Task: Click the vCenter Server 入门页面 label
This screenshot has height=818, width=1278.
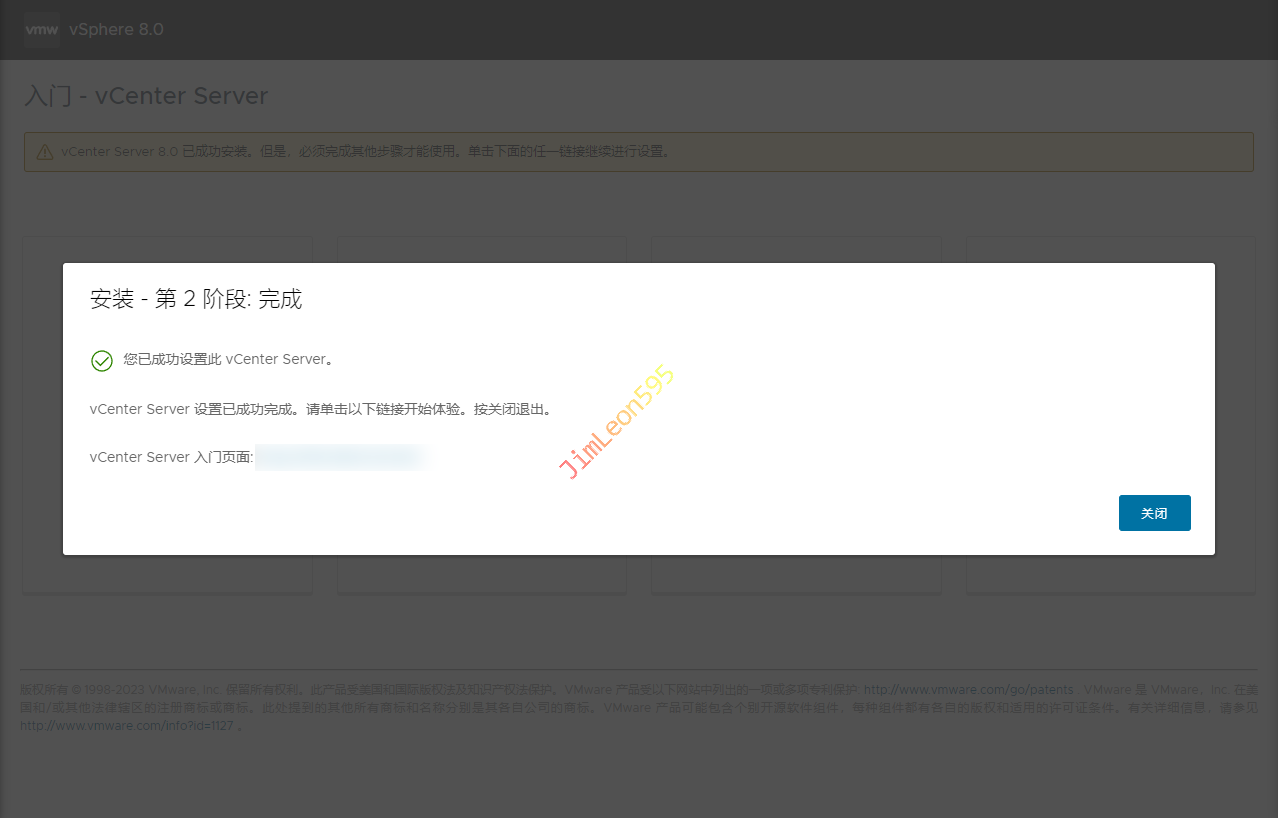Action: [171, 457]
